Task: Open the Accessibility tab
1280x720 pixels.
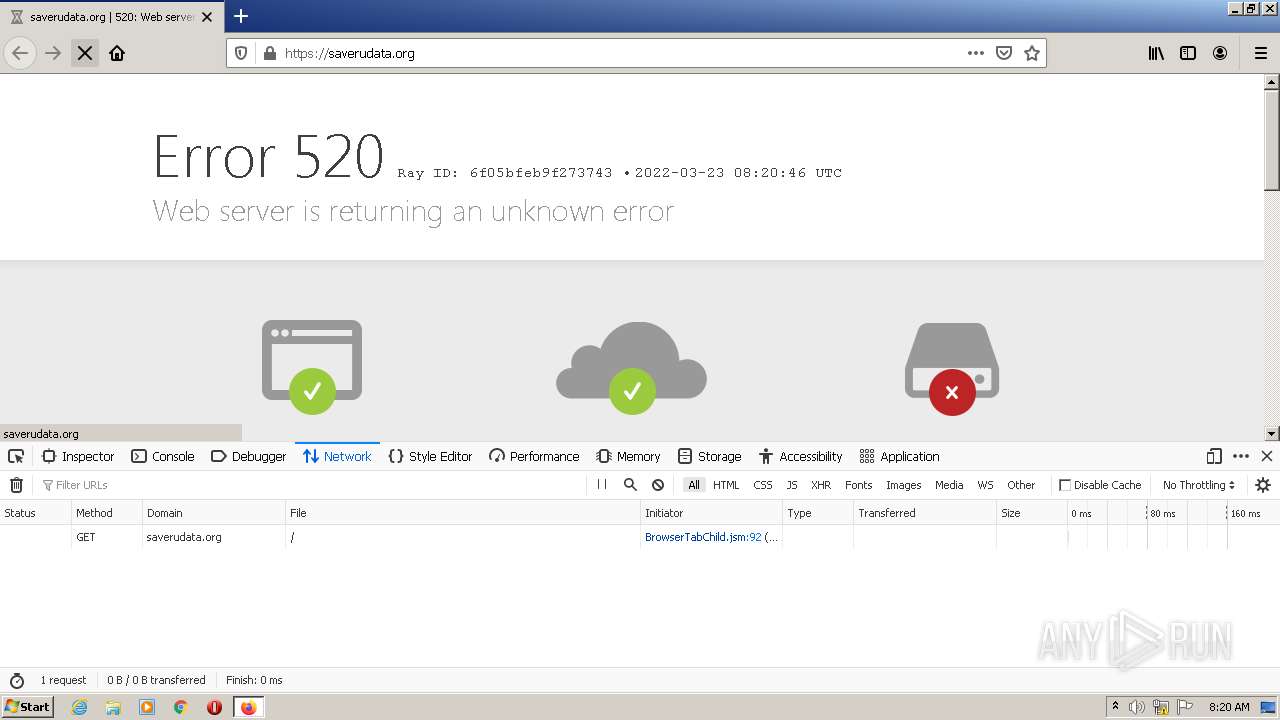Action: coord(800,456)
